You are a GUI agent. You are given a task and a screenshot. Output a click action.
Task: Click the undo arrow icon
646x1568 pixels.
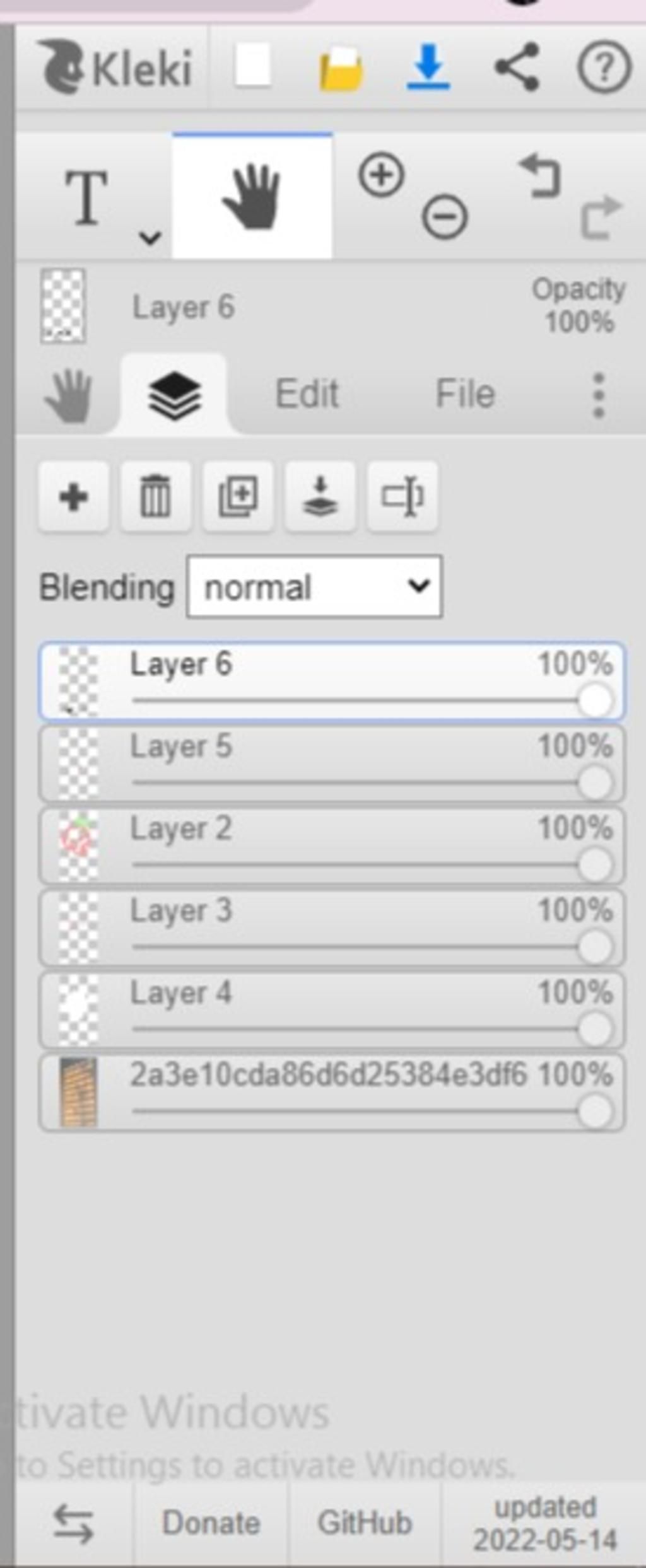[540, 176]
